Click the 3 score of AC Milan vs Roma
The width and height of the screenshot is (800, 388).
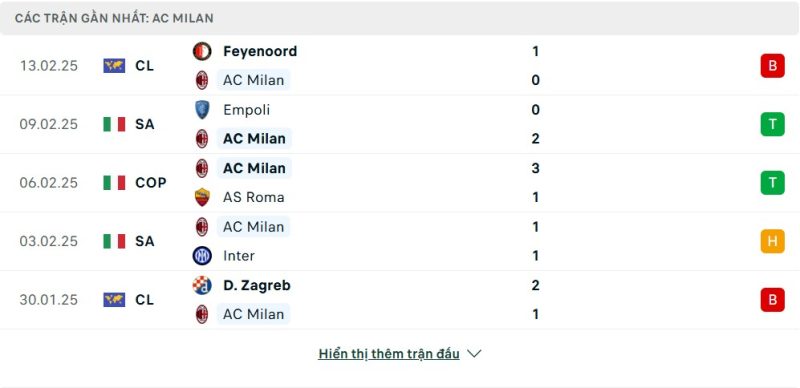coord(535,168)
